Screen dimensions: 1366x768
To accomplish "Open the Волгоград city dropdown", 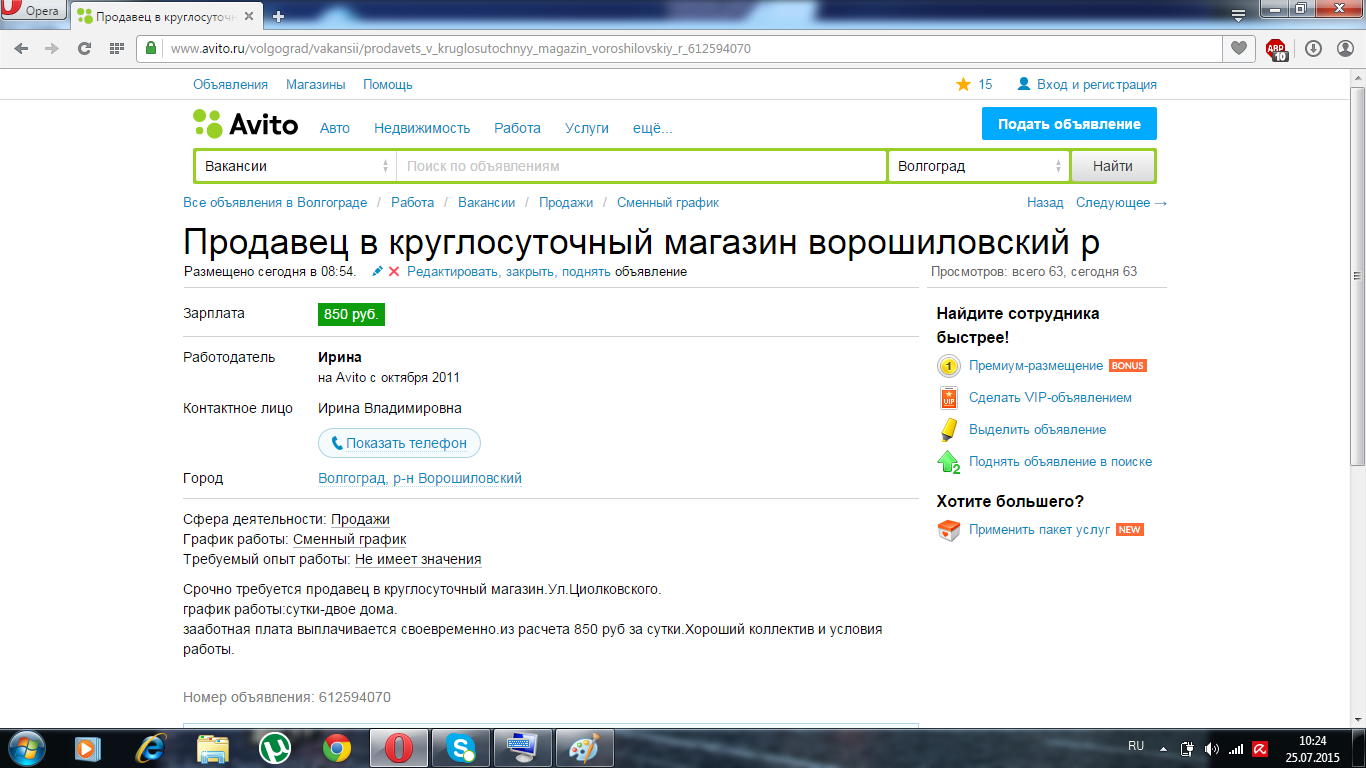I will (x=978, y=166).
